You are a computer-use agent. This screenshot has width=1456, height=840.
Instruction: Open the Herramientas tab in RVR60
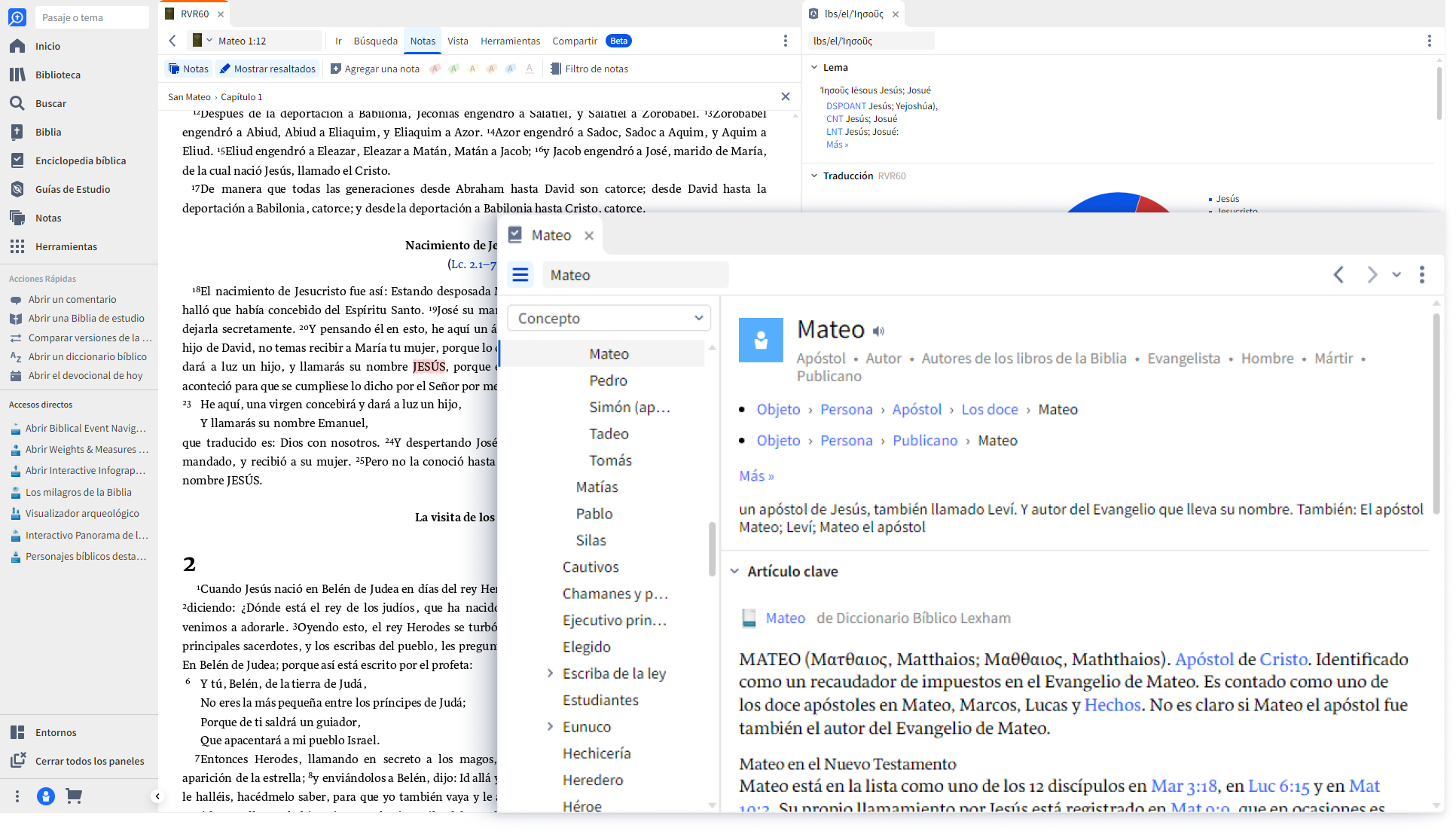click(x=510, y=41)
